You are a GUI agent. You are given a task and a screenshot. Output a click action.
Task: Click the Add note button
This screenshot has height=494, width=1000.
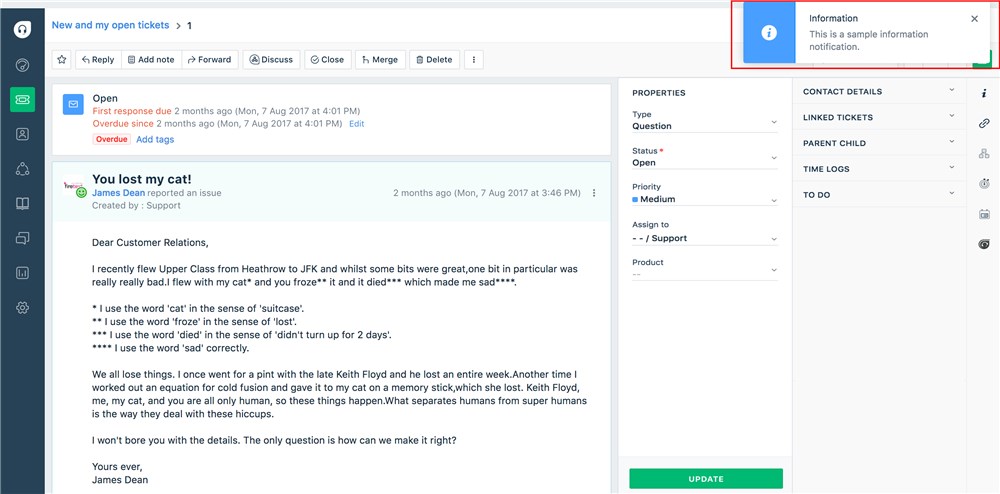(x=151, y=59)
